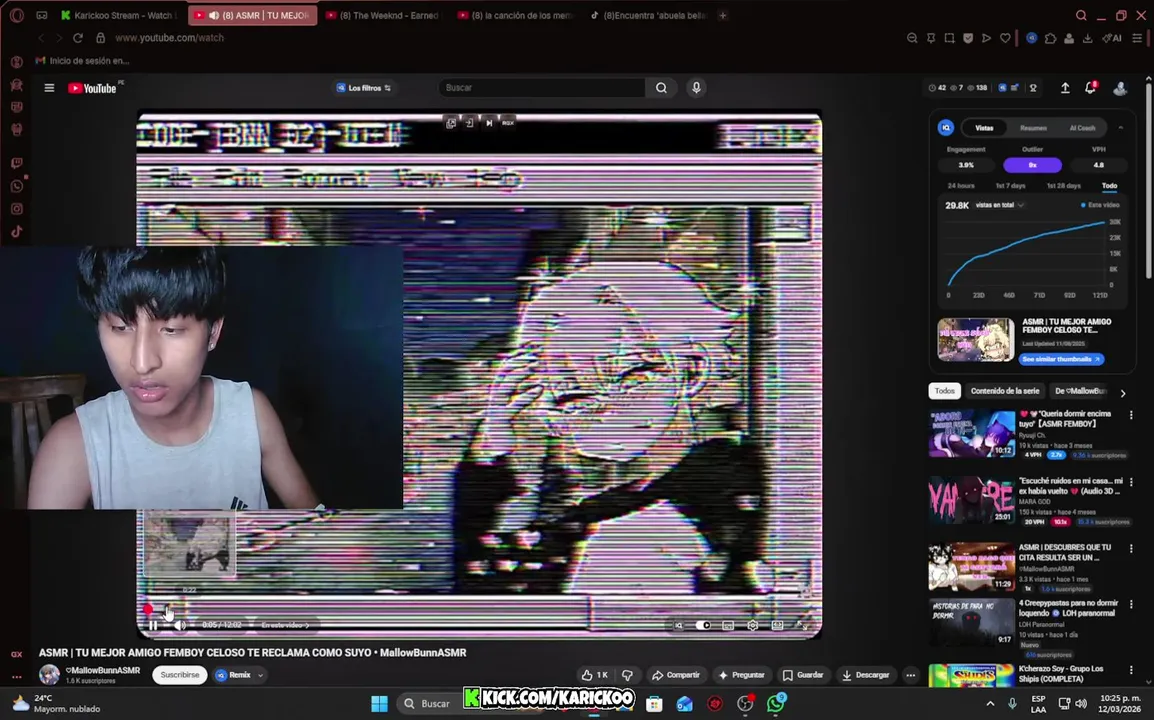Toggle the autoplay switch in player
1154x720 pixels.
click(x=703, y=625)
